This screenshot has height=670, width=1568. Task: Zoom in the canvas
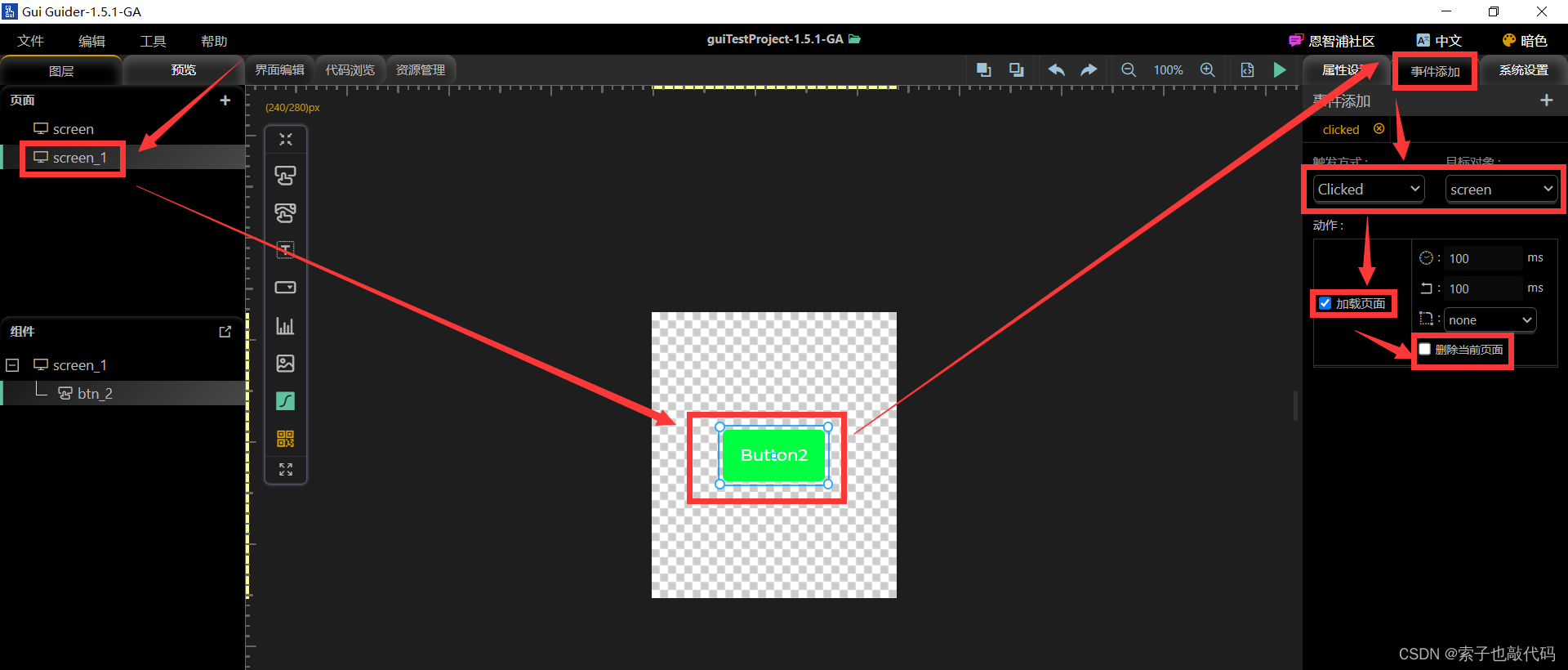(x=1208, y=70)
